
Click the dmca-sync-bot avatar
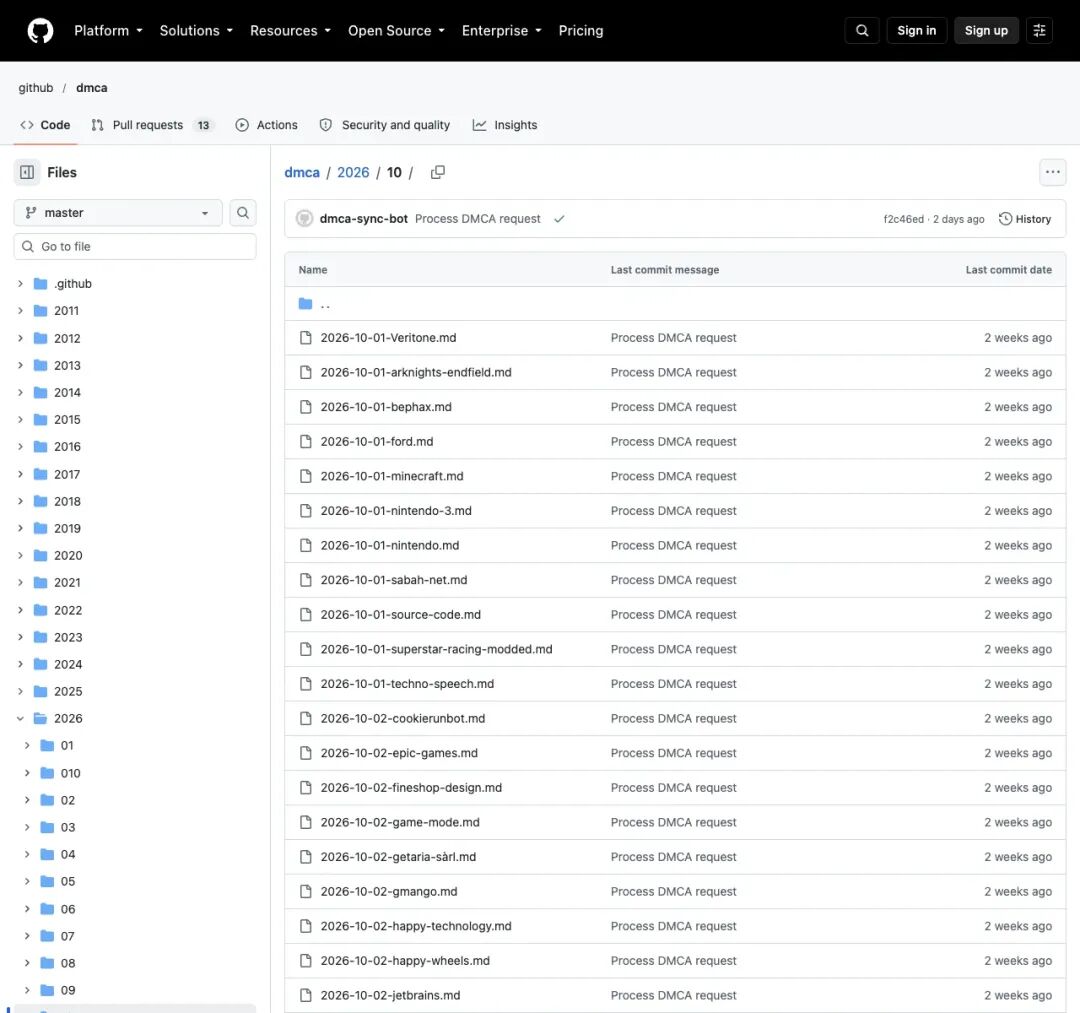point(304,219)
